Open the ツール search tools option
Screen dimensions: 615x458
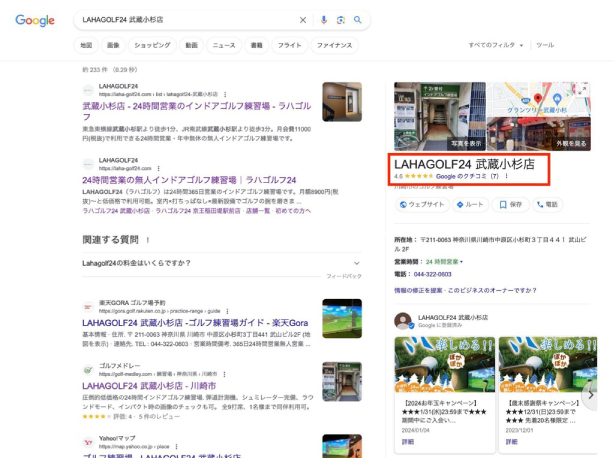[545, 45]
